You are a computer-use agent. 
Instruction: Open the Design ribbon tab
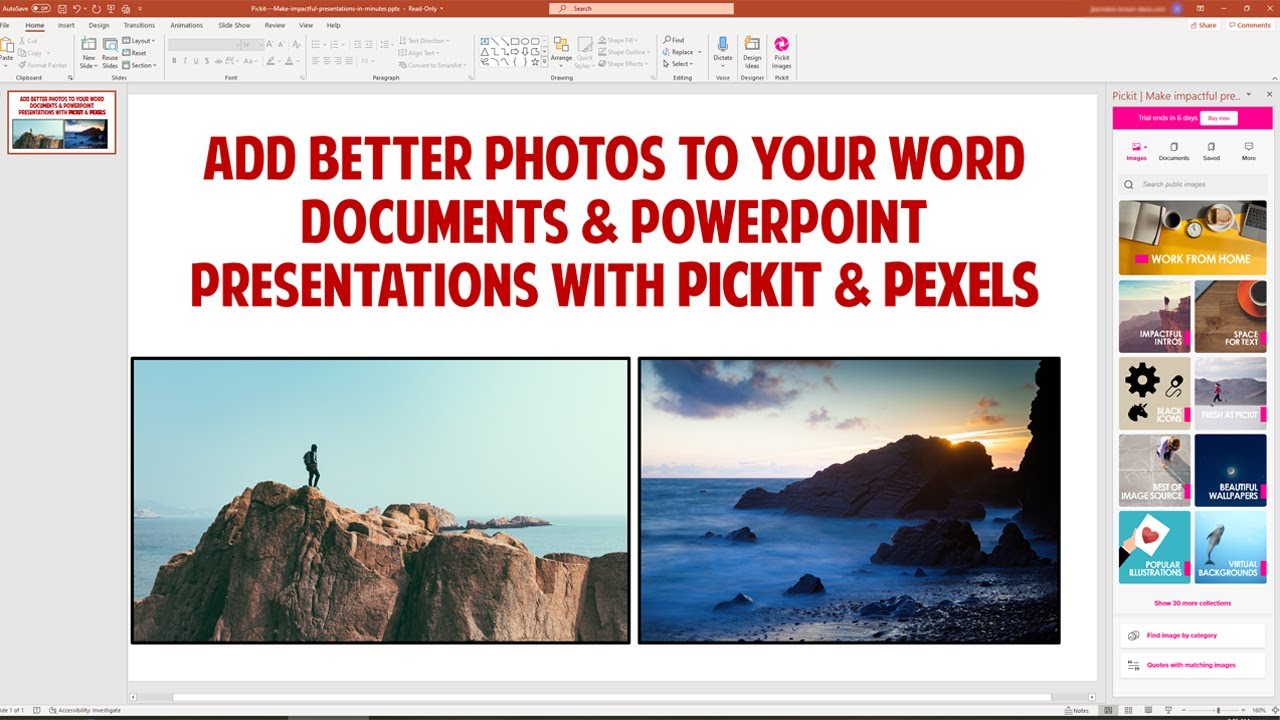point(99,25)
